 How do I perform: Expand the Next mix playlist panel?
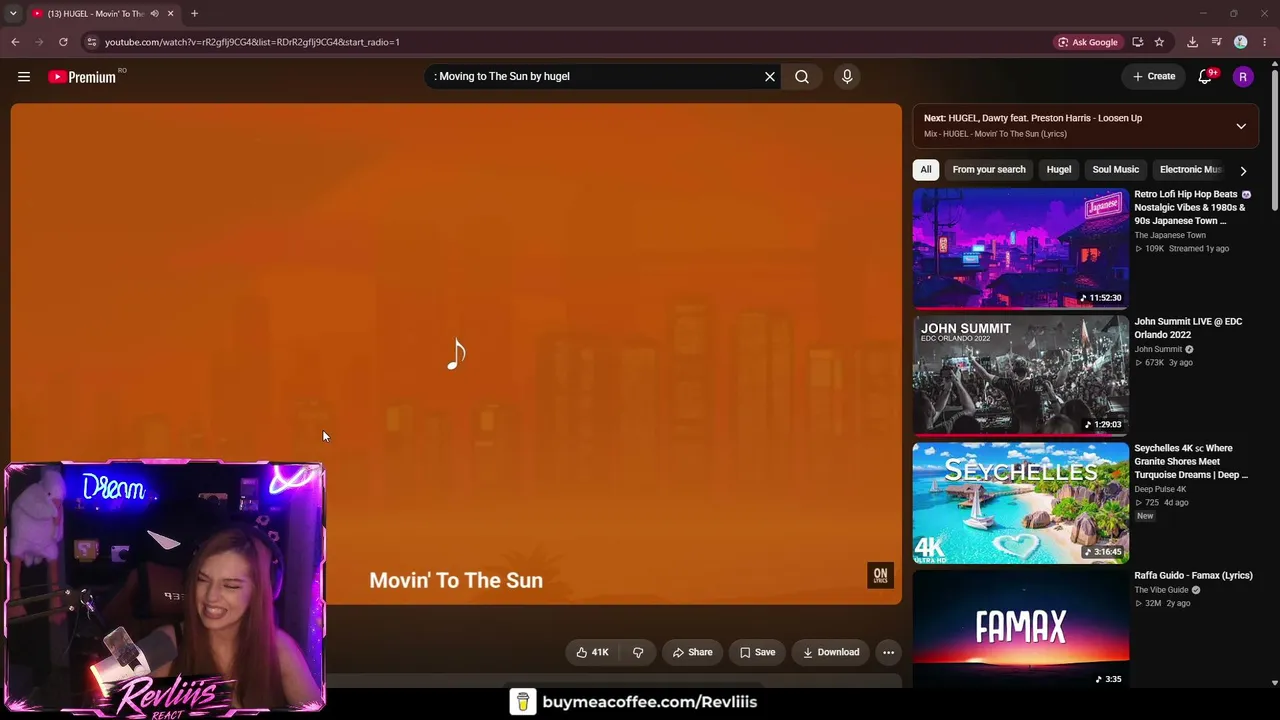[1241, 126]
